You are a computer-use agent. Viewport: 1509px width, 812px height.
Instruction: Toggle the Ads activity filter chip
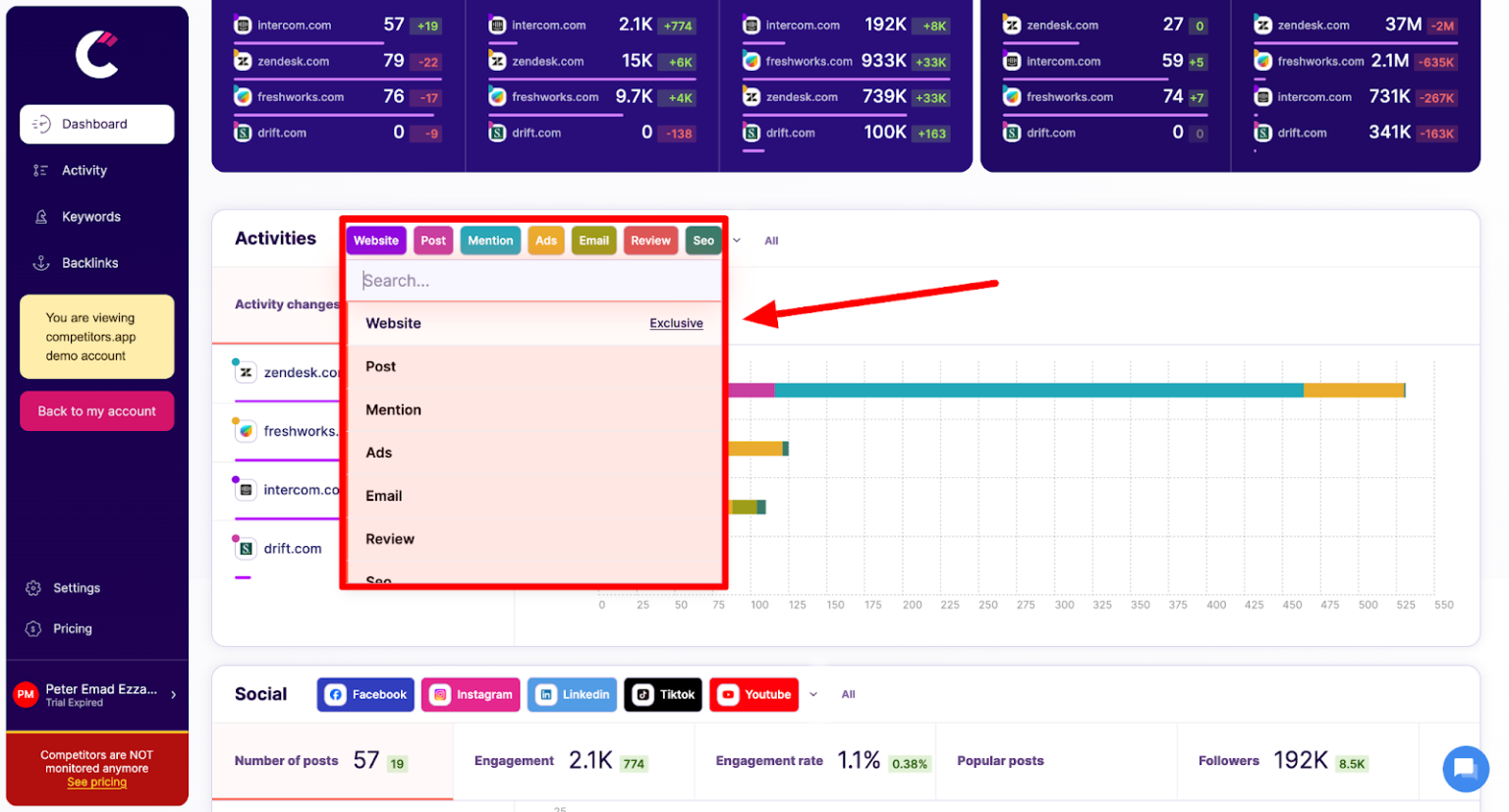coord(545,240)
